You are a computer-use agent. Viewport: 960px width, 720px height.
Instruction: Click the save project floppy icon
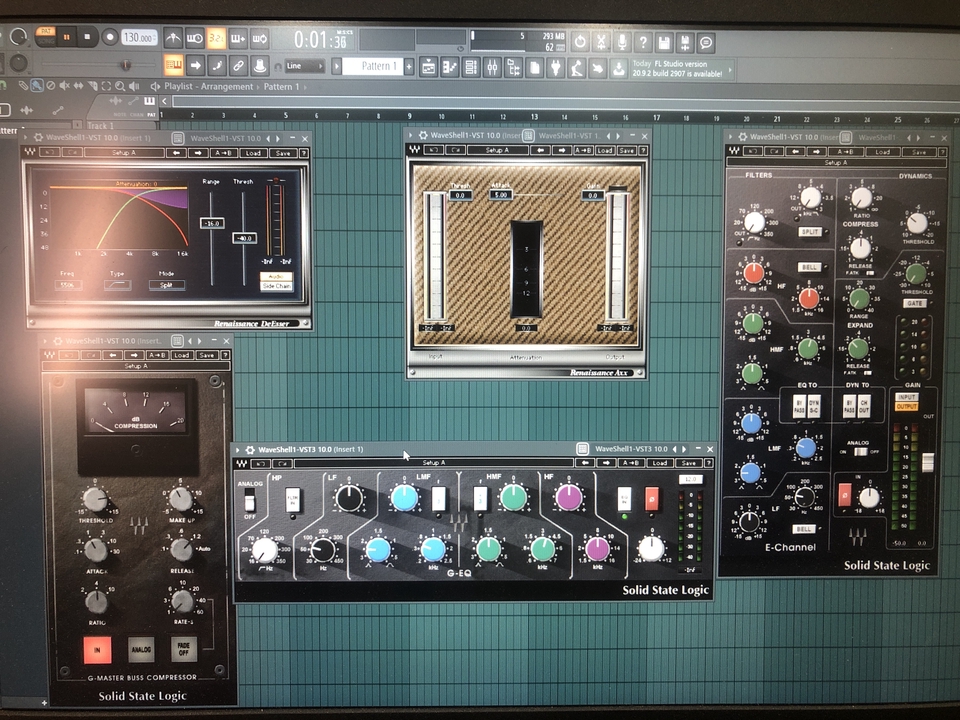[664, 42]
